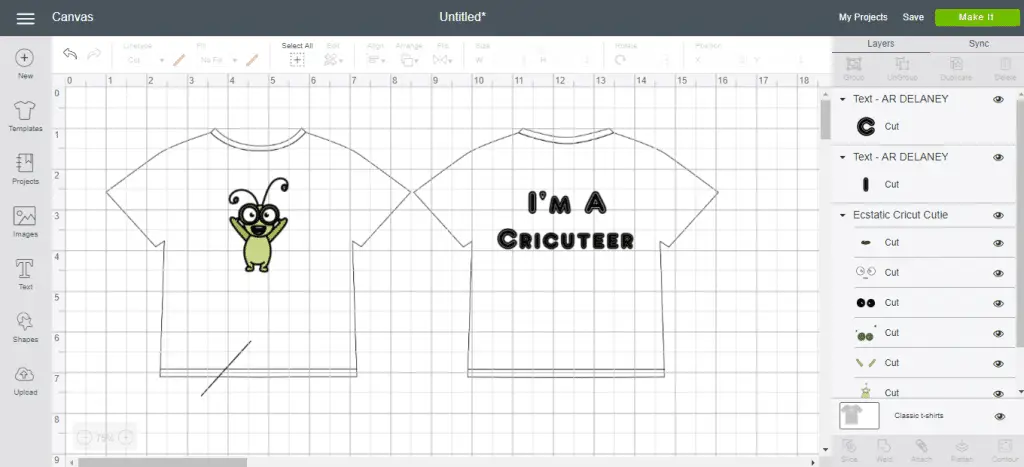Open the Edit dropdown menu
This screenshot has height=467, width=1024.
click(x=333, y=60)
